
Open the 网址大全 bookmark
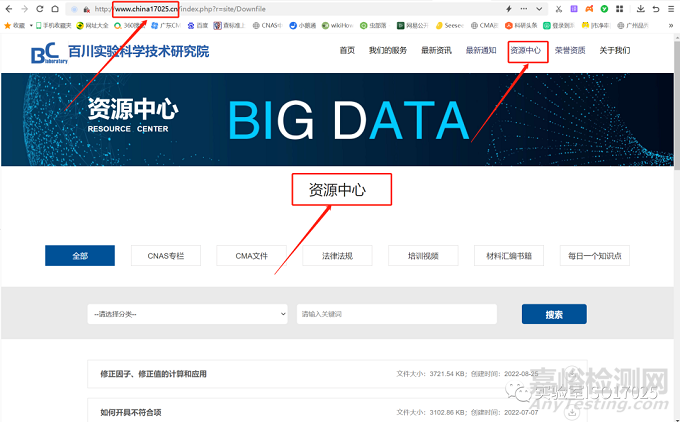[x=92, y=26]
